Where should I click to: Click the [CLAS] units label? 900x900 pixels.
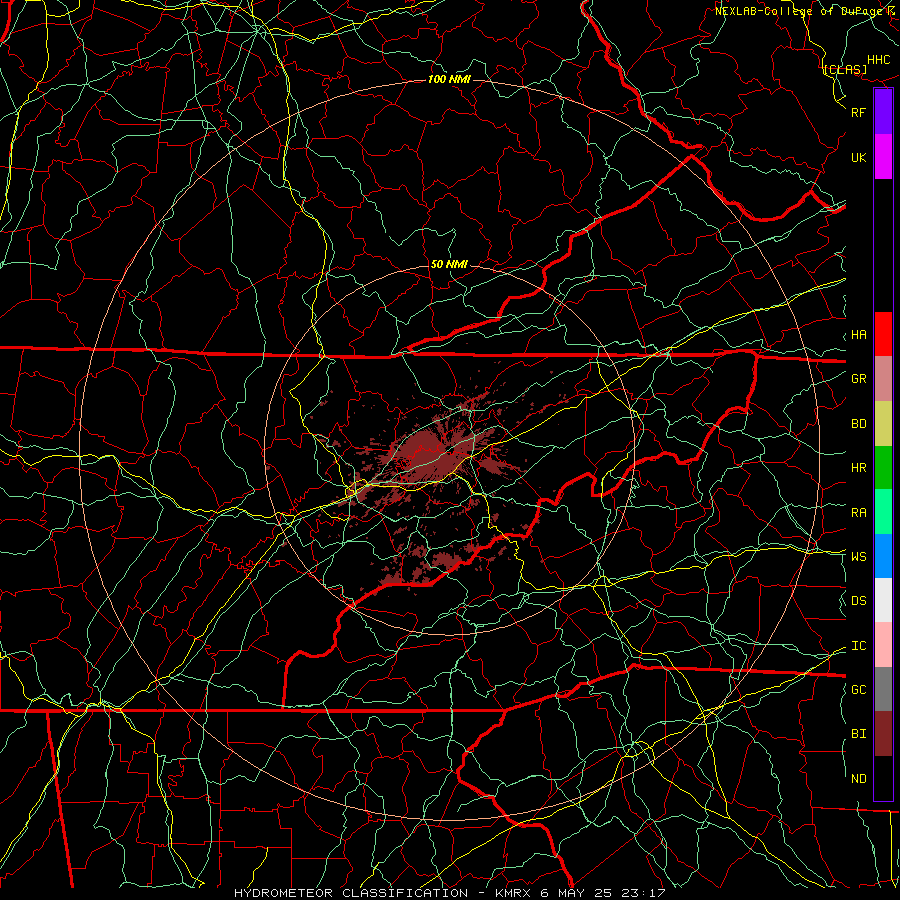pos(845,69)
